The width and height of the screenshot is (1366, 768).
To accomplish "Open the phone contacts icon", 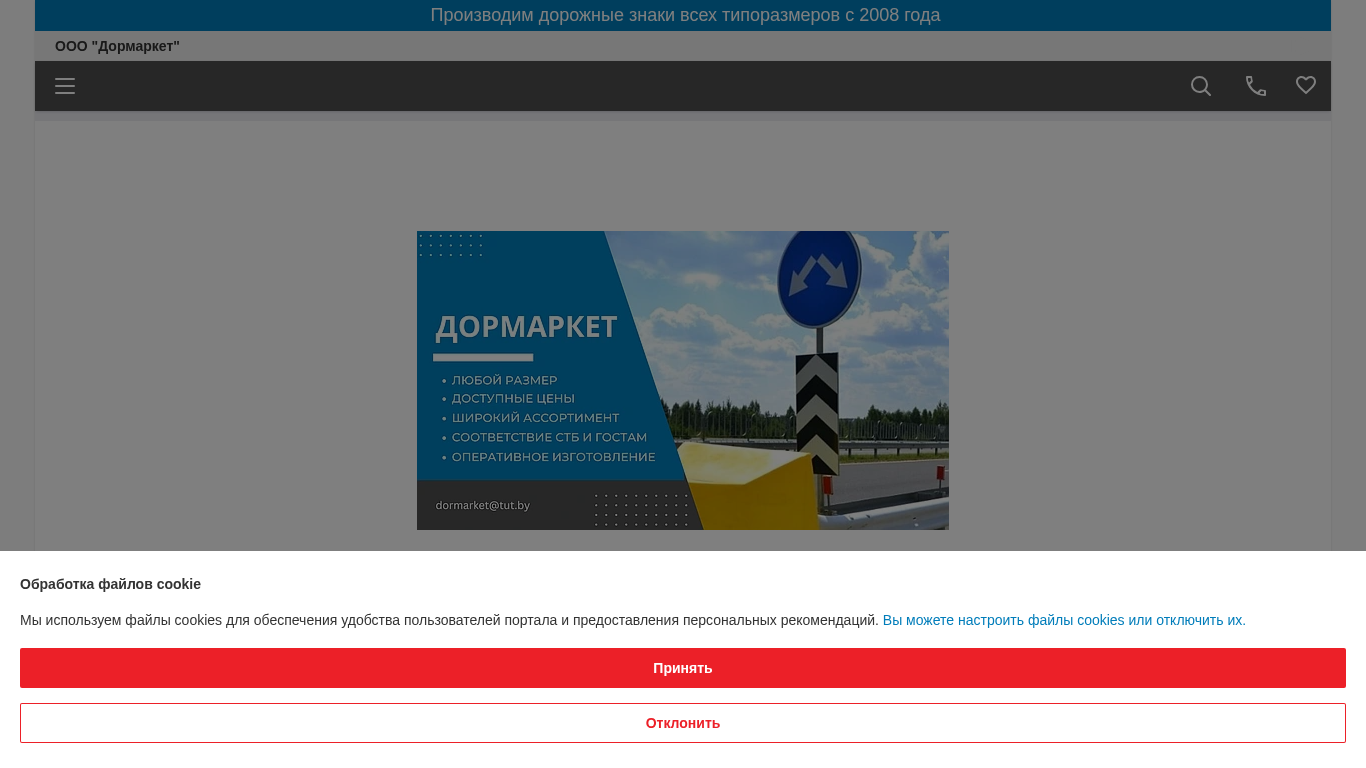I will [x=1256, y=86].
